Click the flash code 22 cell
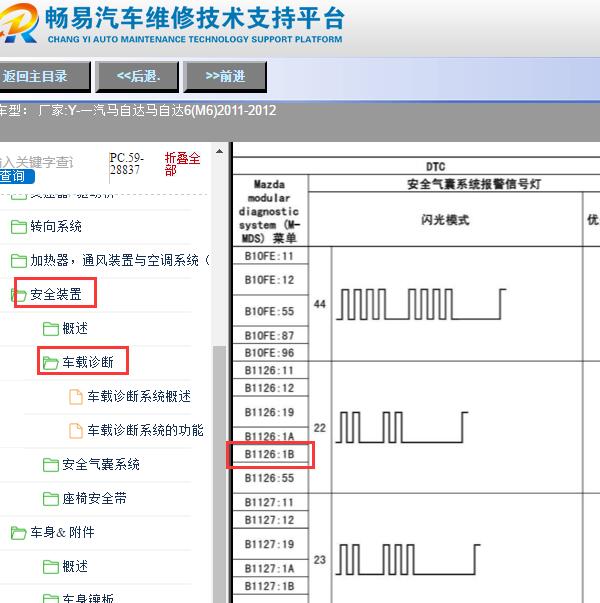This screenshot has height=603, width=600. [320, 428]
